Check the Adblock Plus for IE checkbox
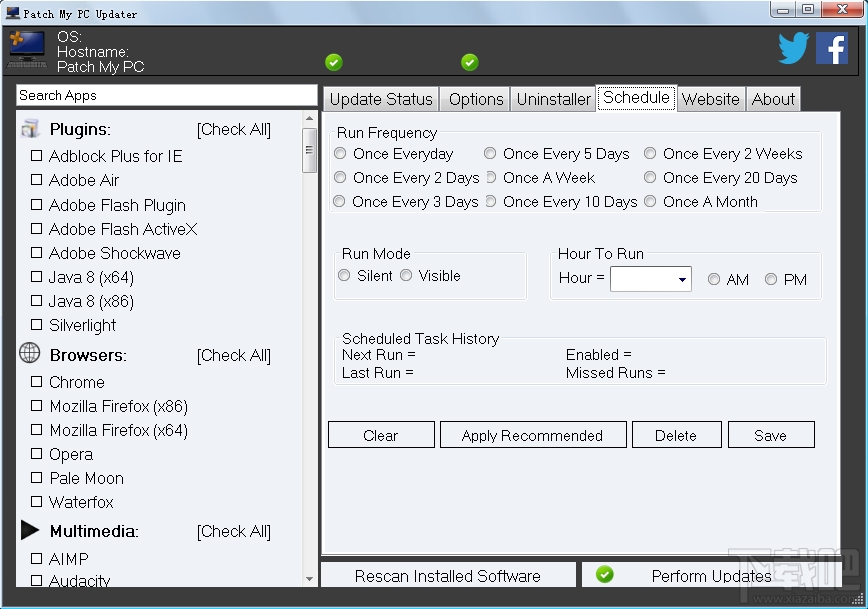 point(37,156)
